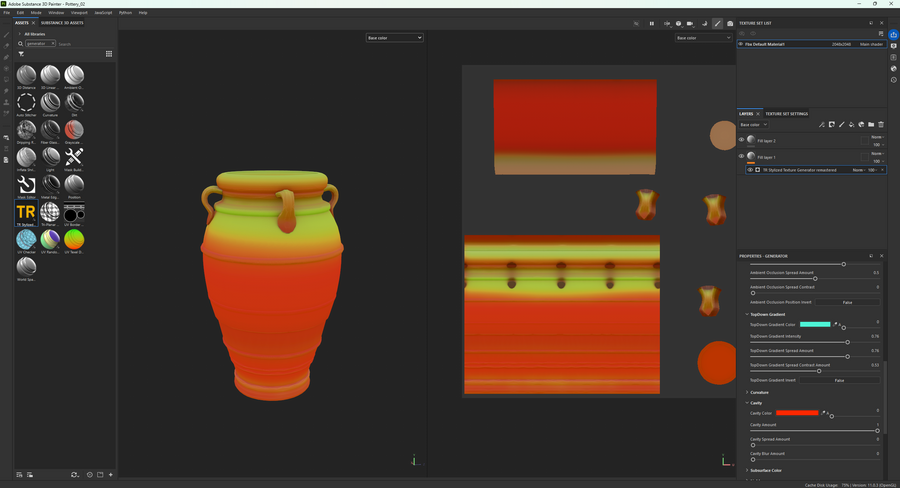
Task: Open the asset filter icon
Action: click(x=20, y=54)
